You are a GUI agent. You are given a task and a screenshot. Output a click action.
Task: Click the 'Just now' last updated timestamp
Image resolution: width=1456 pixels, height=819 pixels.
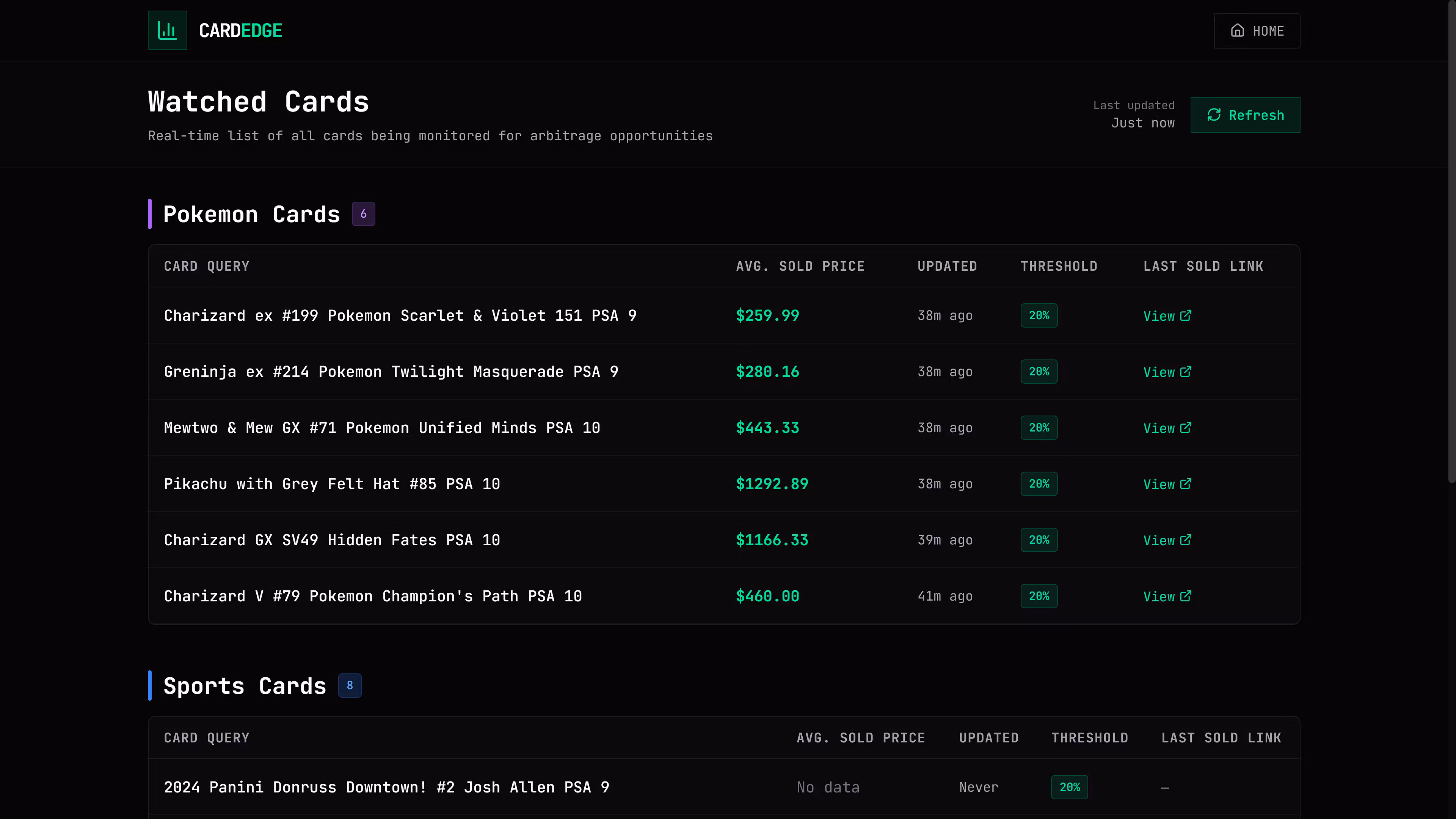pyautogui.click(x=1143, y=123)
